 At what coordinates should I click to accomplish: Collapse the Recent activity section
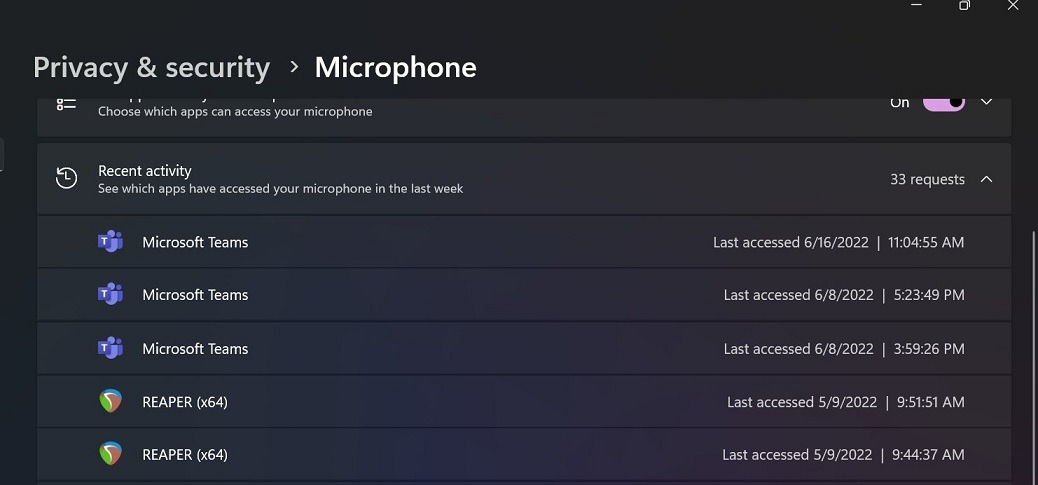[x=987, y=179]
